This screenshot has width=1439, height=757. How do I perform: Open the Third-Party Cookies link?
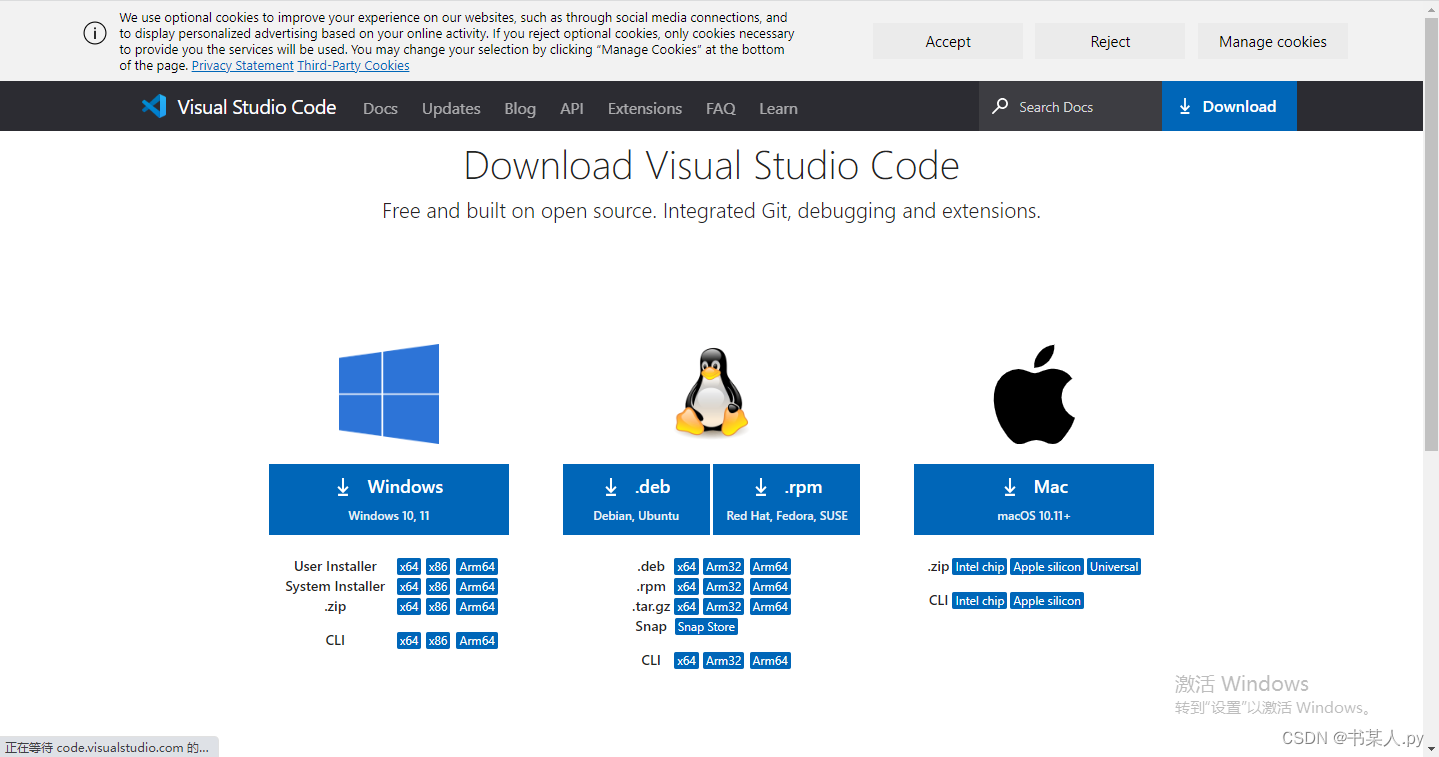point(353,65)
